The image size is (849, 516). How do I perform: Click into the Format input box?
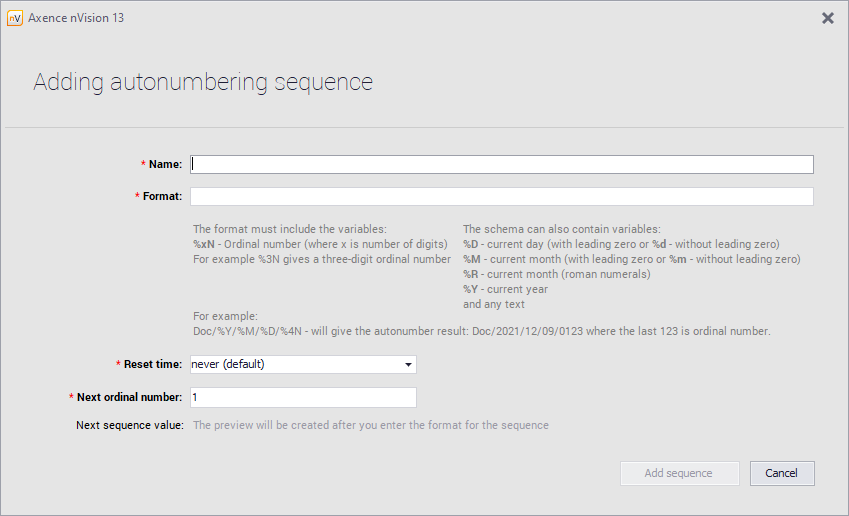[x=502, y=196]
